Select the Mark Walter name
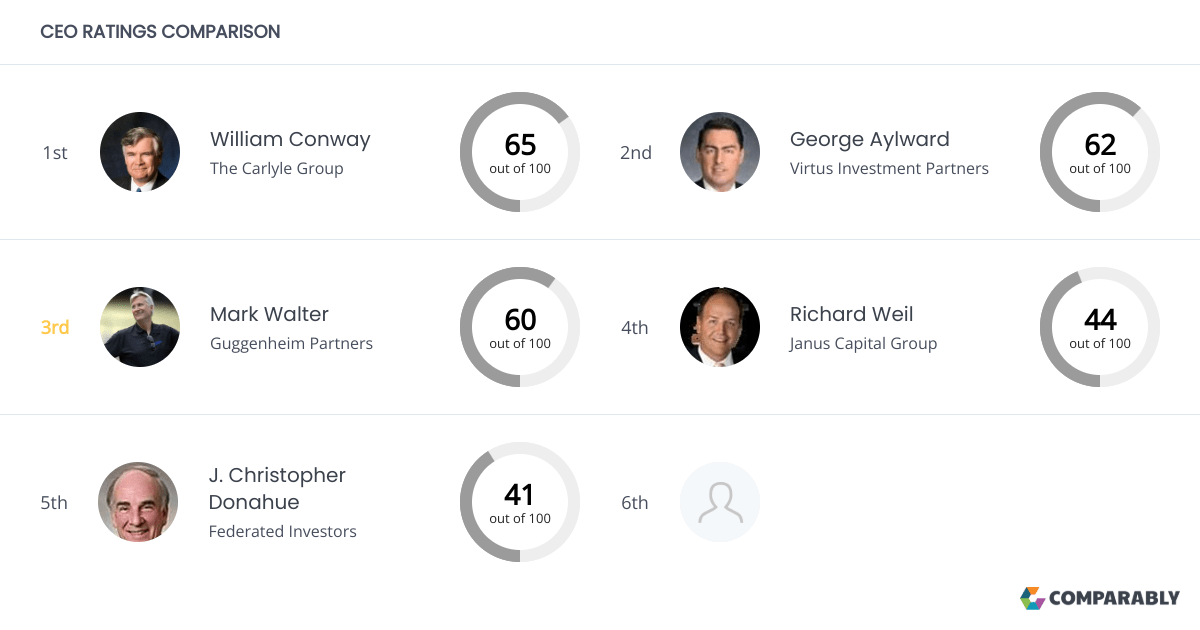 tap(269, 314)
